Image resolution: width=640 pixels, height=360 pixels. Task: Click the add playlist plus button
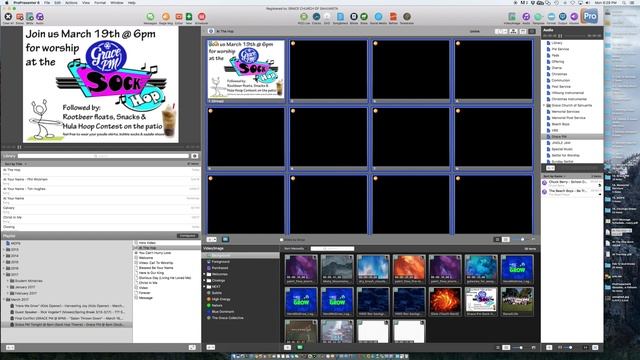10,347
